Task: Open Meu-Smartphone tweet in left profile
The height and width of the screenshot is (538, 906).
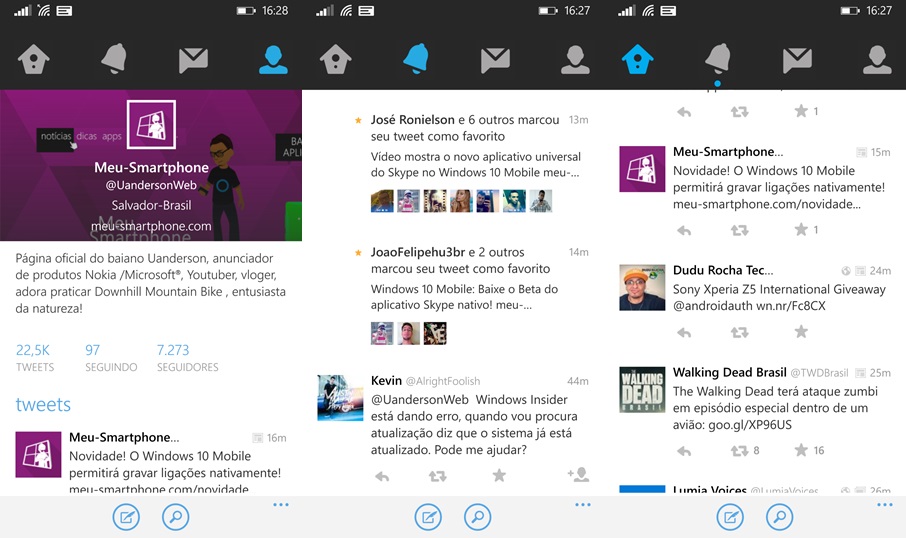Action: [151, 462]
